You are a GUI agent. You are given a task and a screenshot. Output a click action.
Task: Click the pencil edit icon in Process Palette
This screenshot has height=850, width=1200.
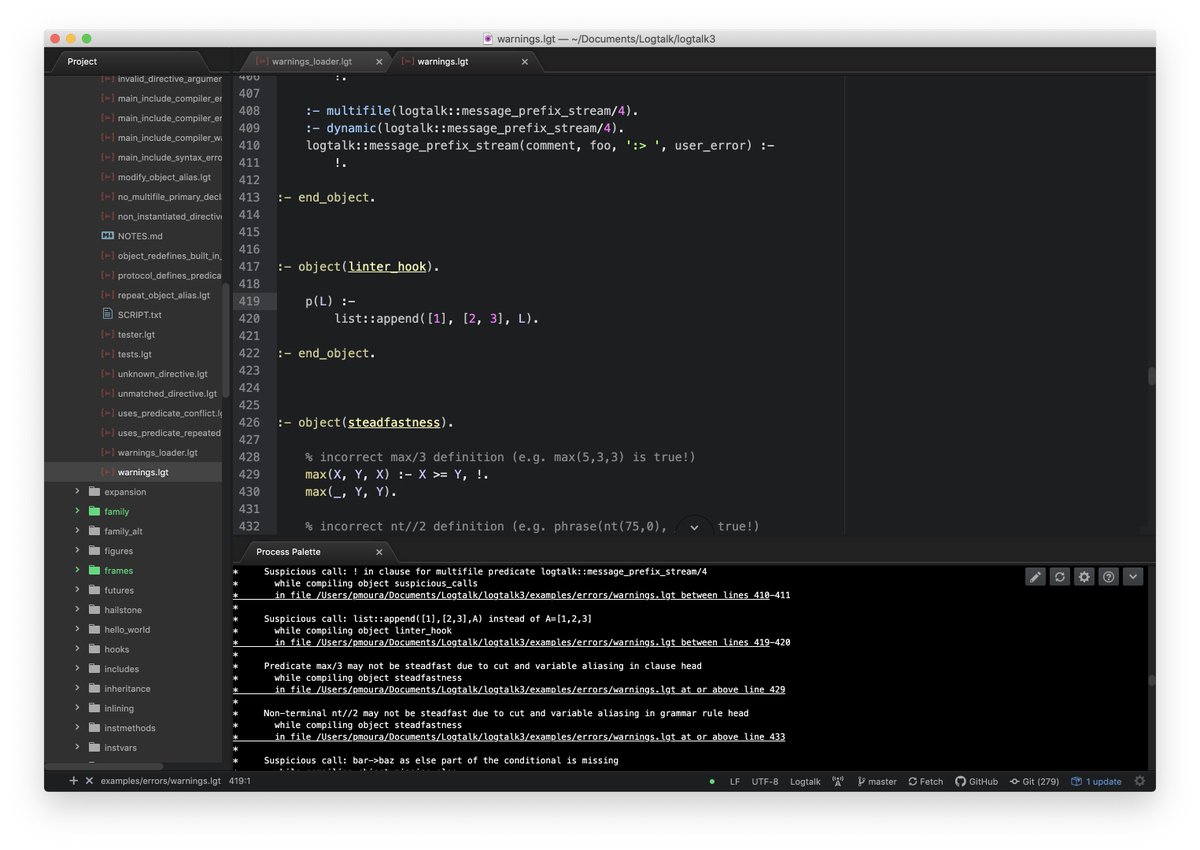coord(1036,577)
